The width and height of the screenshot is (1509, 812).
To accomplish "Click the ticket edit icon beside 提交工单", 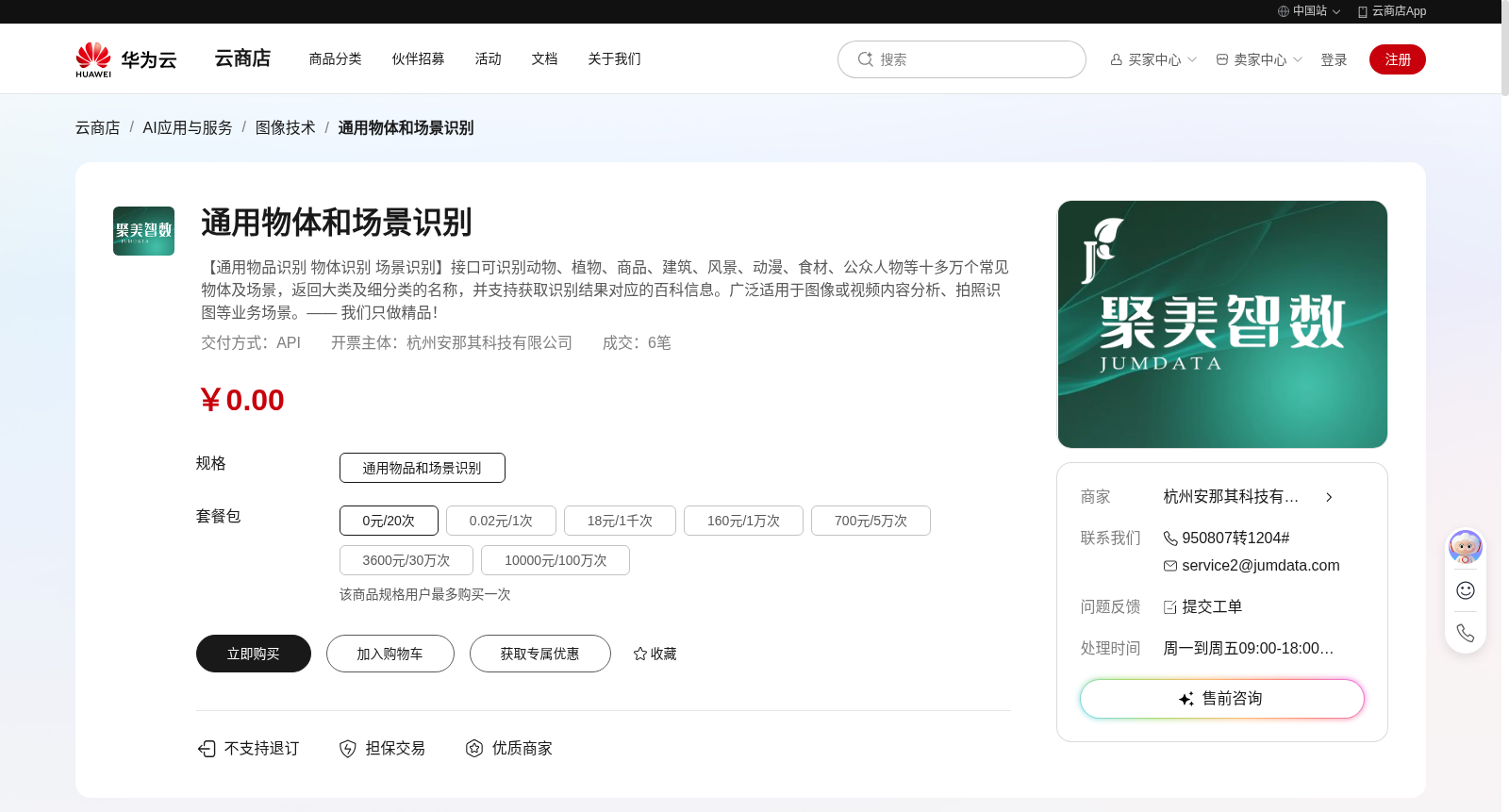I will click(x=1170, y=607).
